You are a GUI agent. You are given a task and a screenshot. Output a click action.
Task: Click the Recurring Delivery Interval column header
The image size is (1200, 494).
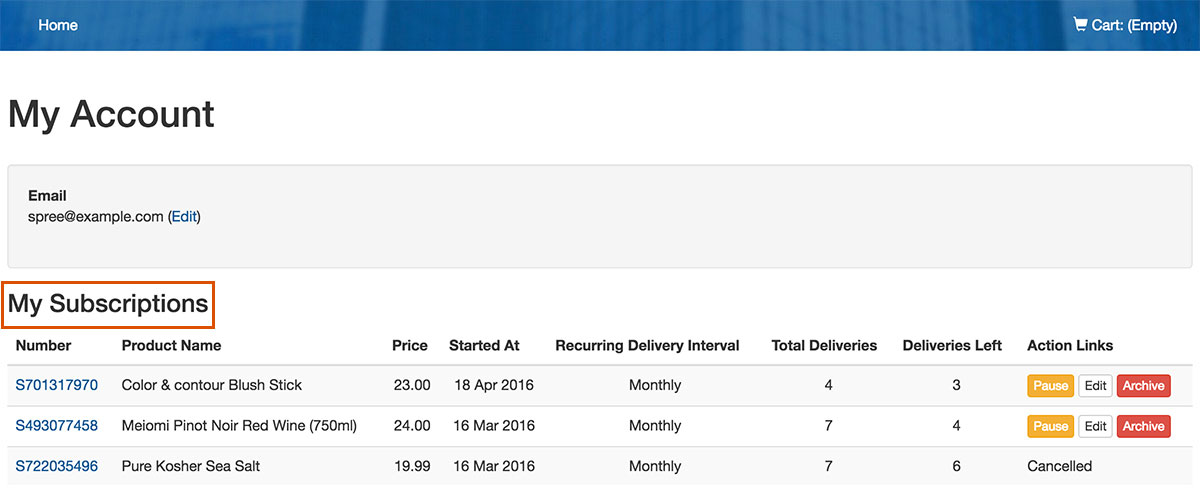click(647, 345)
